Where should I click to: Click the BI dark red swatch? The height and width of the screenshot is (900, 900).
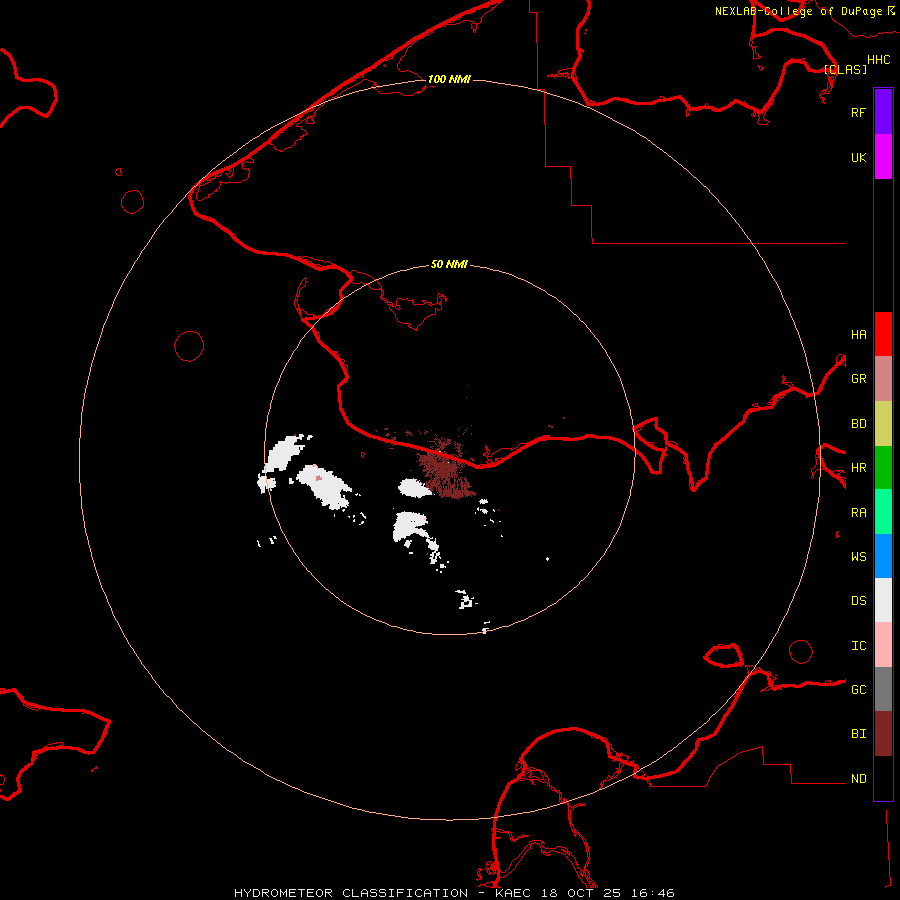point(883,734)
